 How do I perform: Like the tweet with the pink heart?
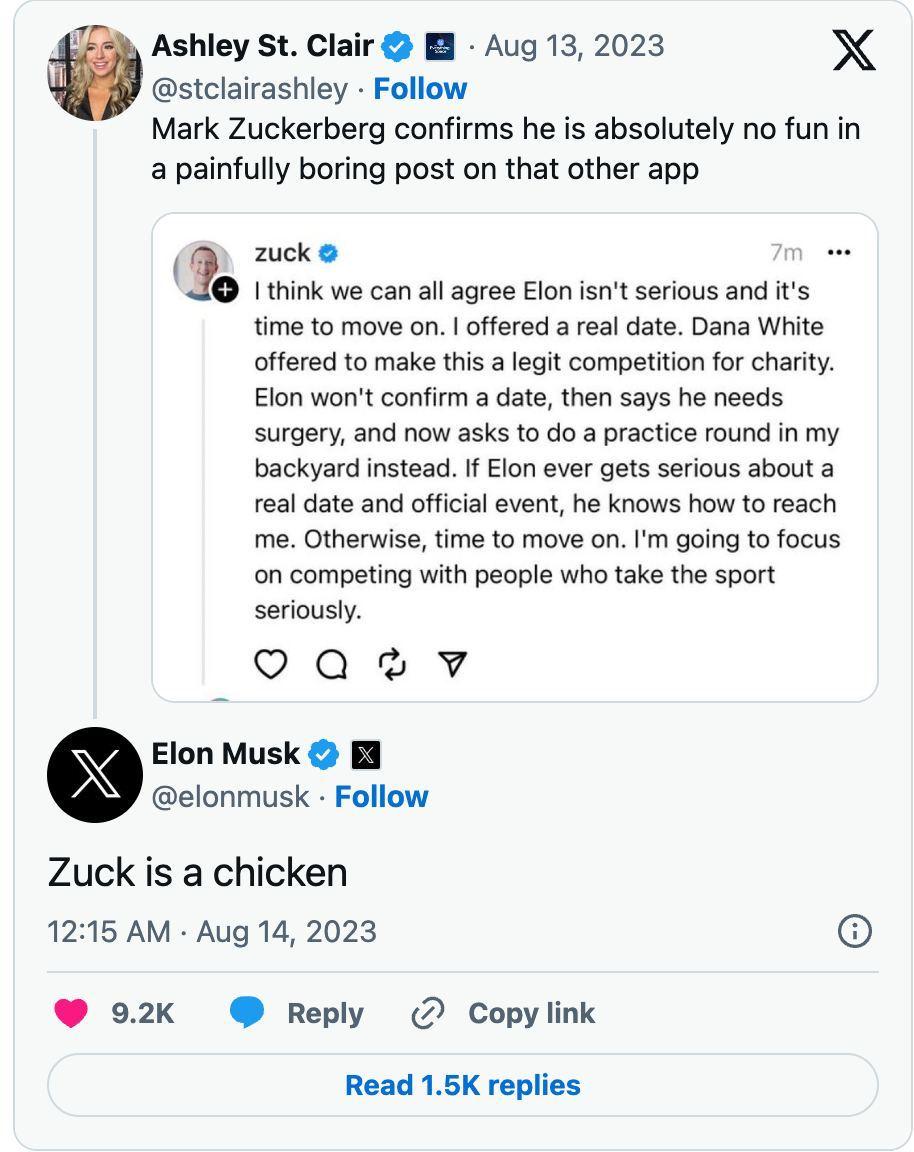71,1013
